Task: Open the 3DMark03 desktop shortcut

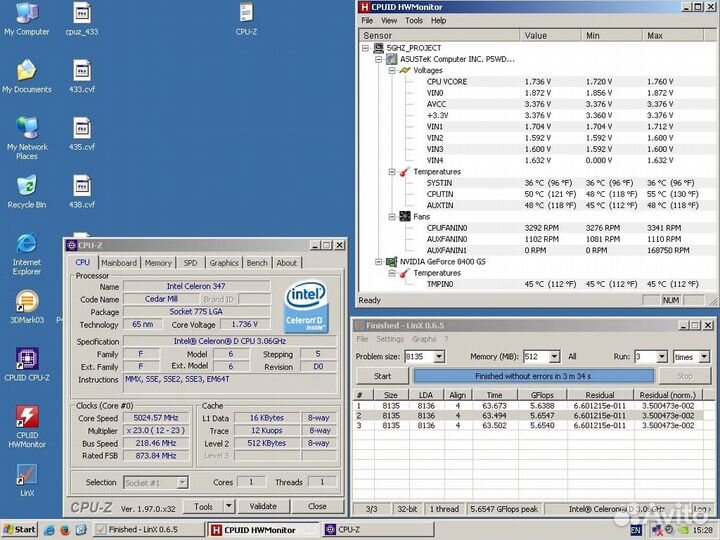Action: pyautogui.click(x=27, y=301)
